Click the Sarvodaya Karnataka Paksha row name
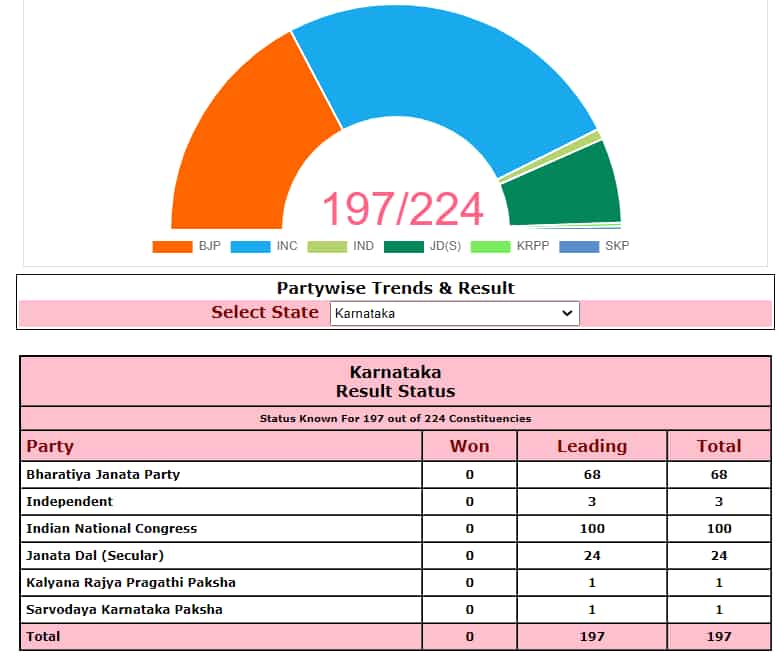The width and height of the screenshot is (777, 653). (x=124, y=609)
